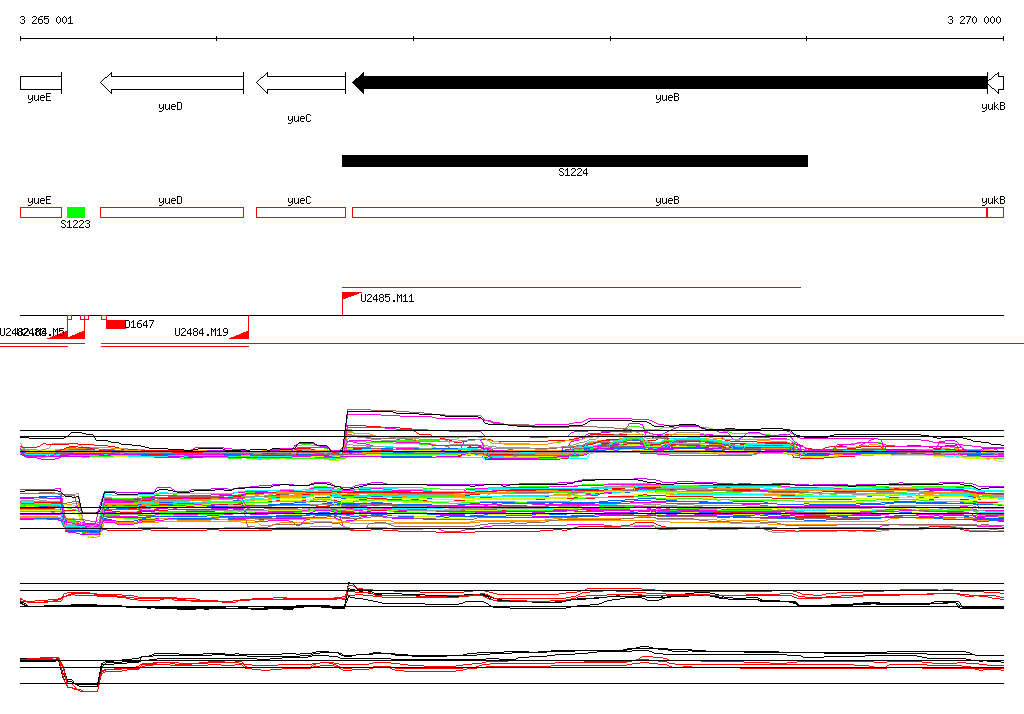The height and width of the screenshot is (714, 1024).
Task: Click the S1224 black segment bar
Action: pyautogui.click(x=575, y=161)
